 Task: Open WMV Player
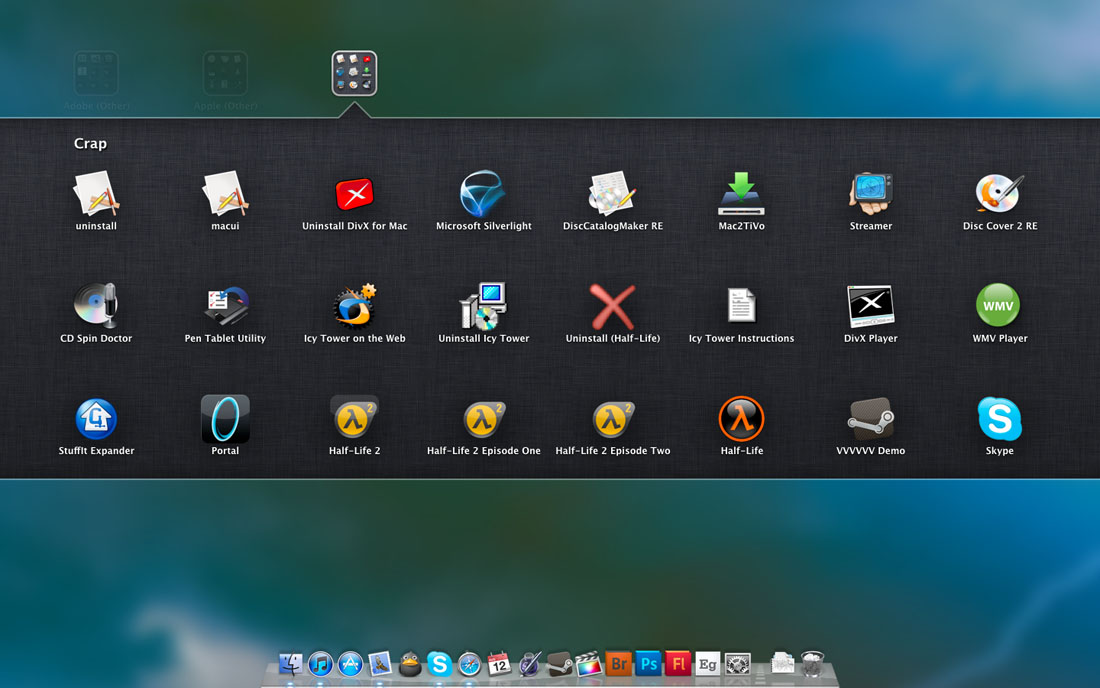tap(999, 306)
